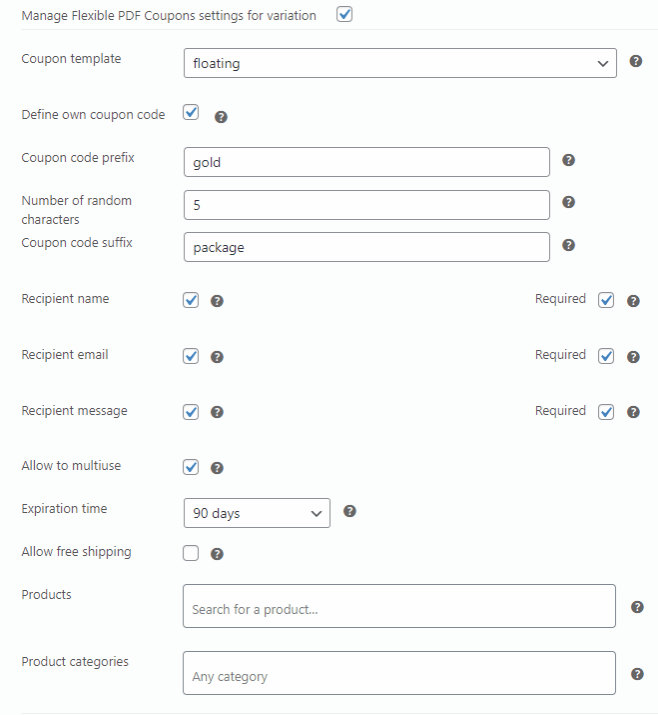This screenshot has height=715, width=658.
Task: Click help icon for Coupon code prefix
Action: 568,160
